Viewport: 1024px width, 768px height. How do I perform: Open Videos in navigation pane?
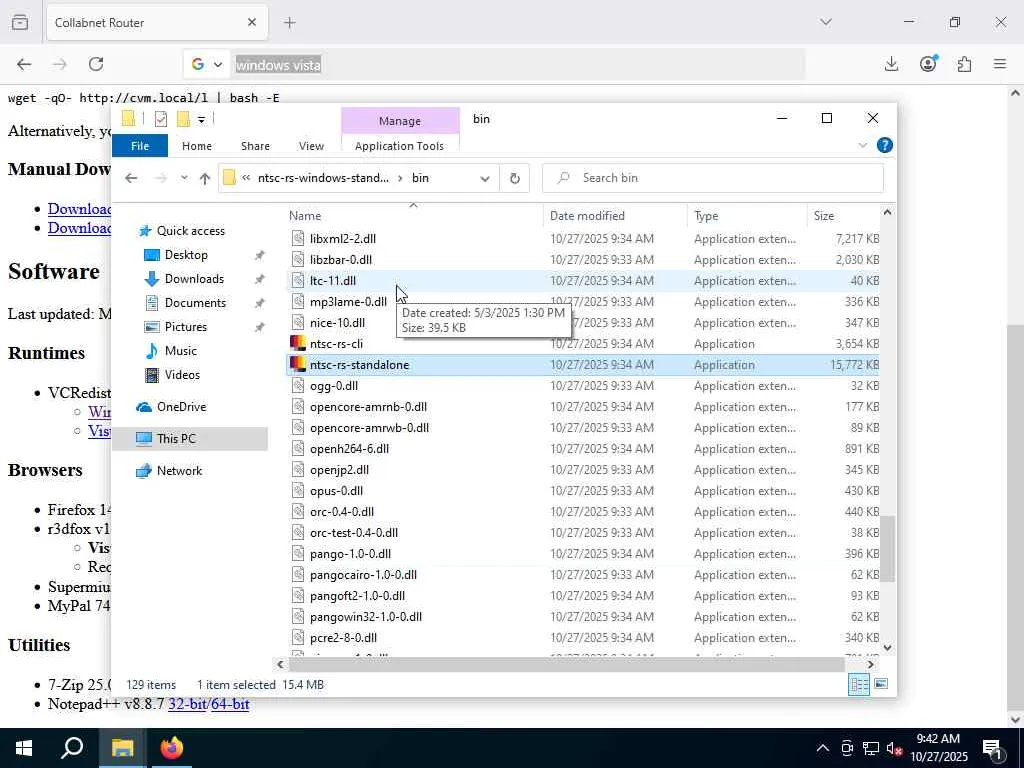pyautogui.click(x=182, y=375)
